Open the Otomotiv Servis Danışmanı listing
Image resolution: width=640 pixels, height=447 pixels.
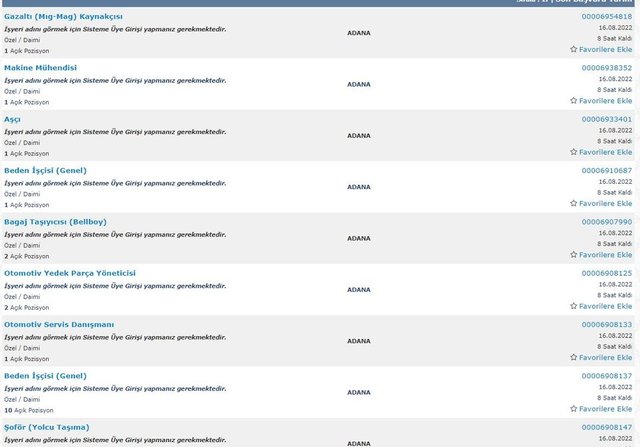(59, 325)
